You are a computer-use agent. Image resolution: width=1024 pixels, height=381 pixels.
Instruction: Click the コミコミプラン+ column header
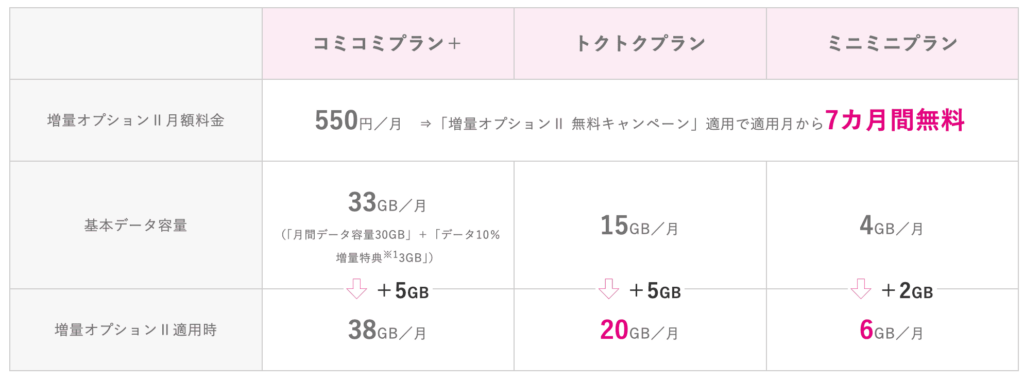tap(388, 44)
